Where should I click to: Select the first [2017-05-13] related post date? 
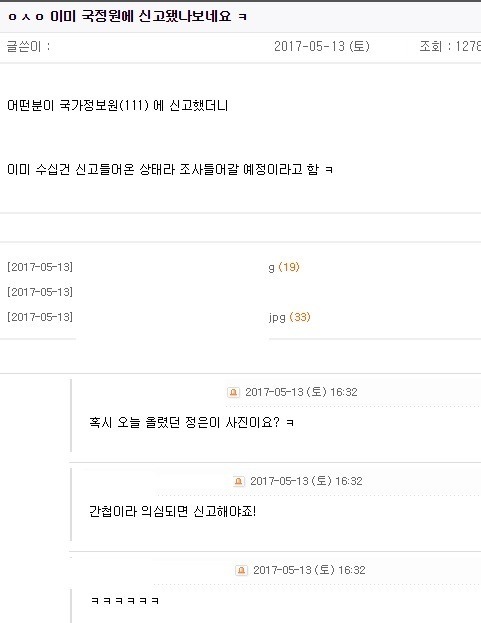point(40,267)
